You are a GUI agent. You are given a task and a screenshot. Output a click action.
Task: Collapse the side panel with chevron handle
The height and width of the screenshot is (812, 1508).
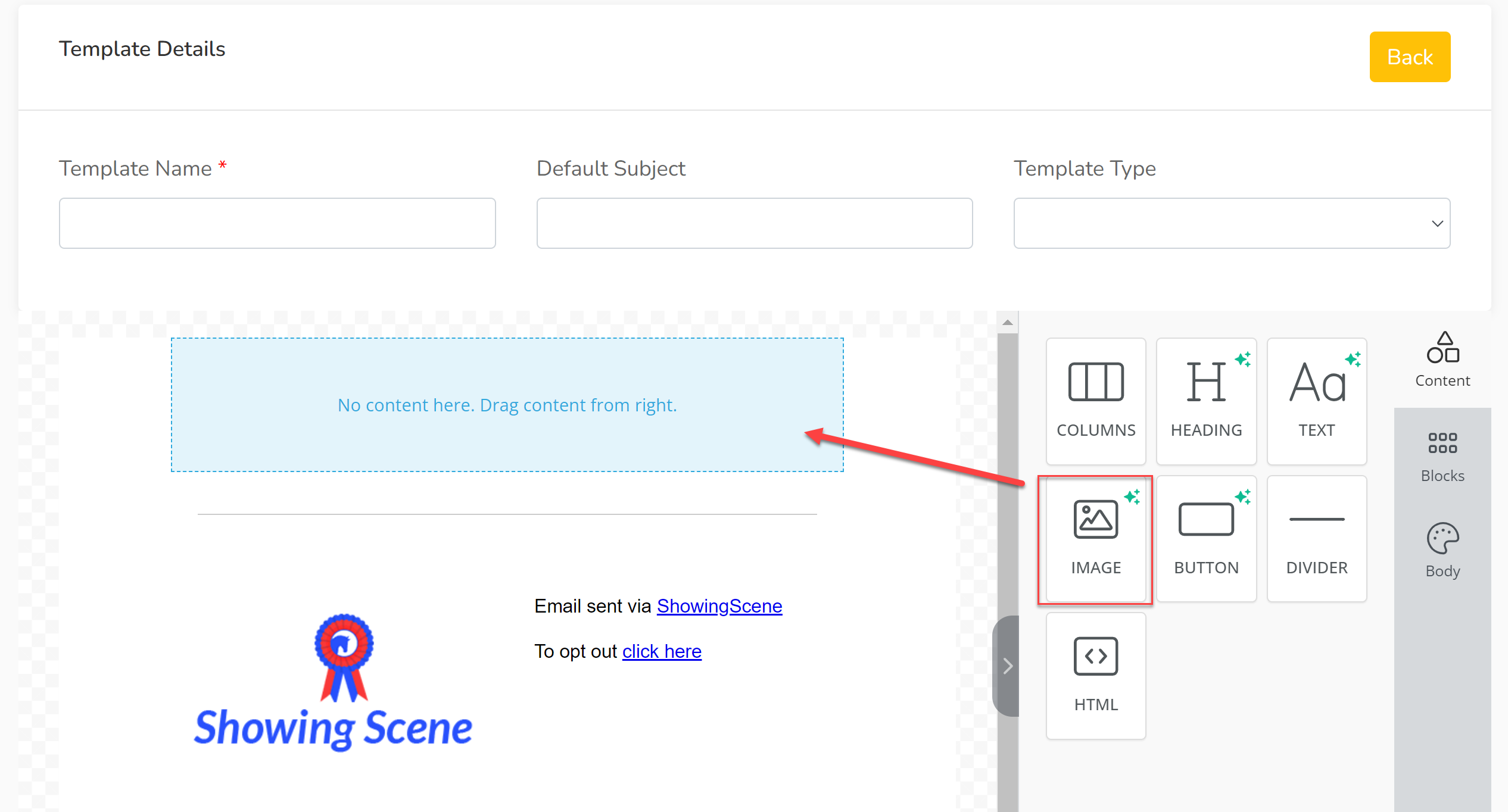tap(1007, 666)
